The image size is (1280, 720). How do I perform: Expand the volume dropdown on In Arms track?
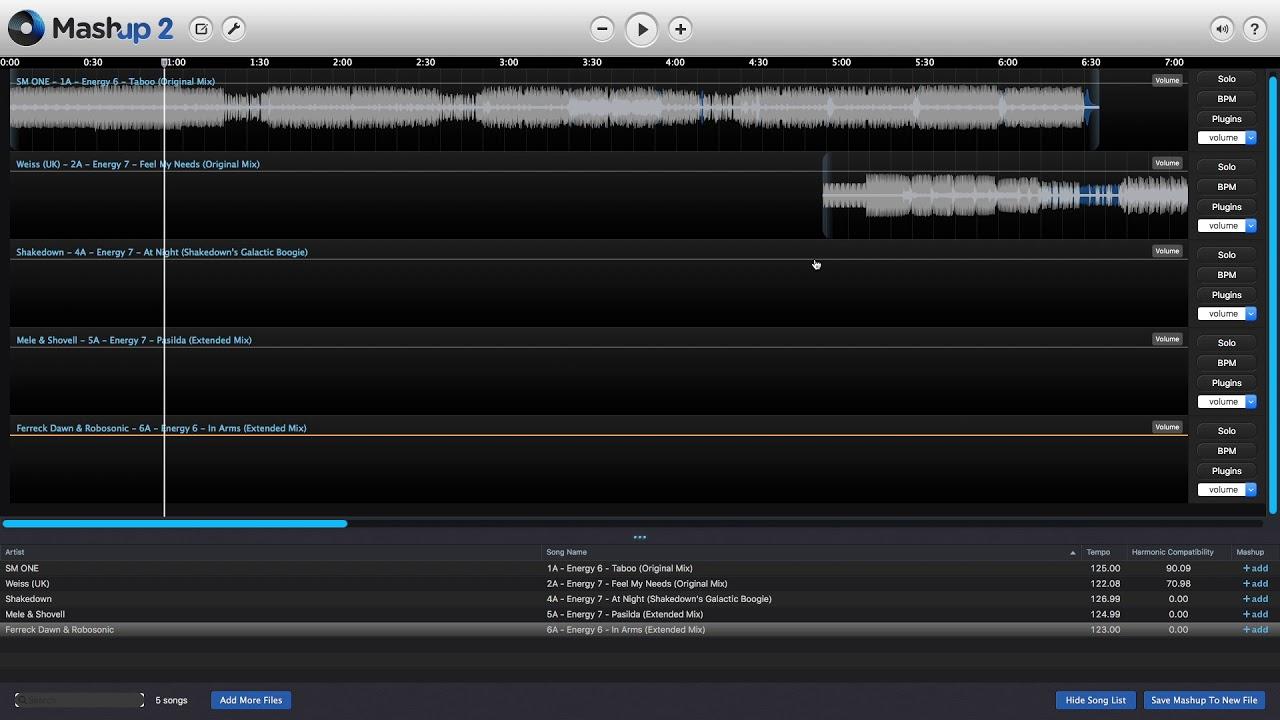[x=1227, y=490]
